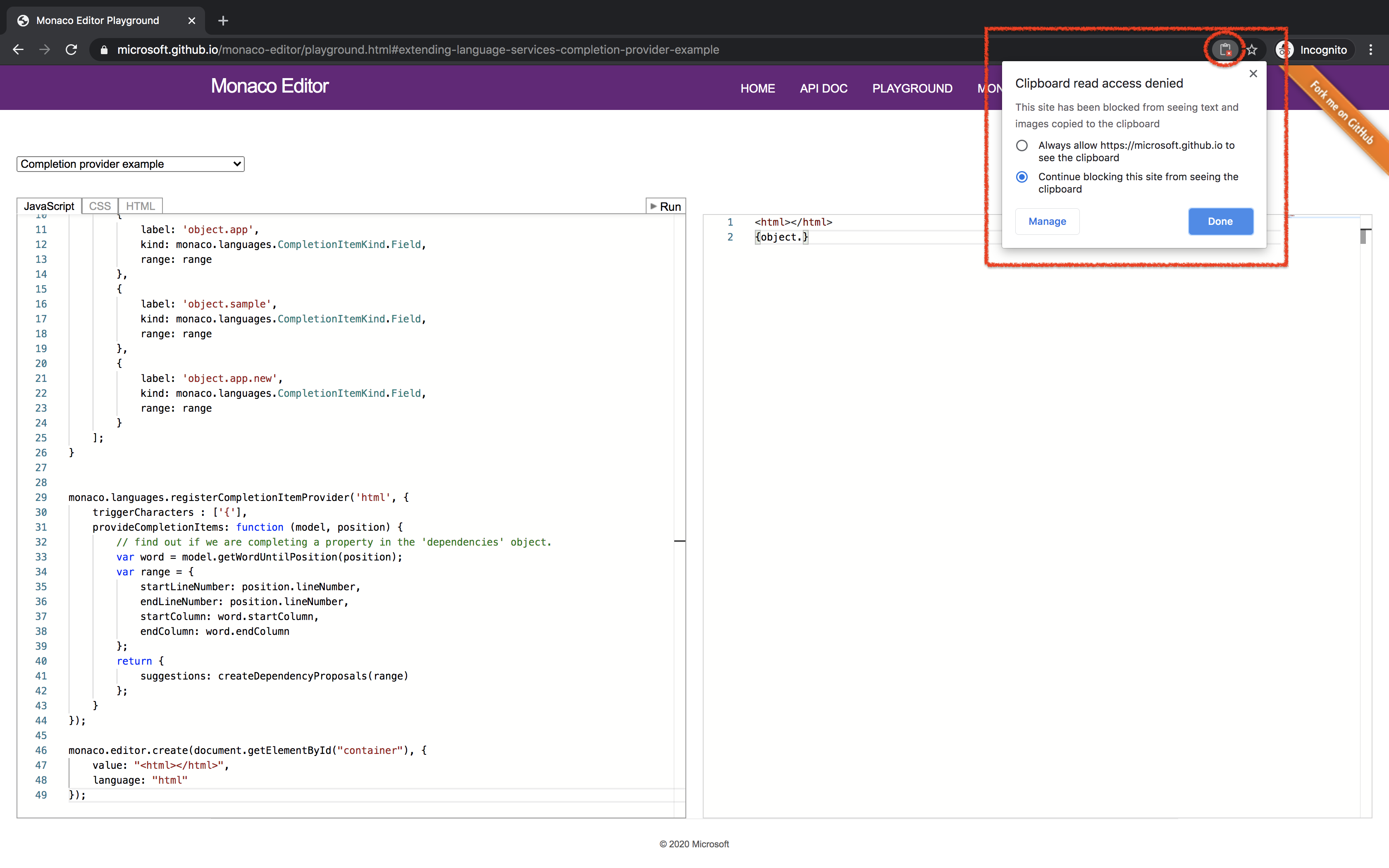Screen dimensions: 1389x868
Task: Open a new browser tab
Action: click(x=223, y=21)
